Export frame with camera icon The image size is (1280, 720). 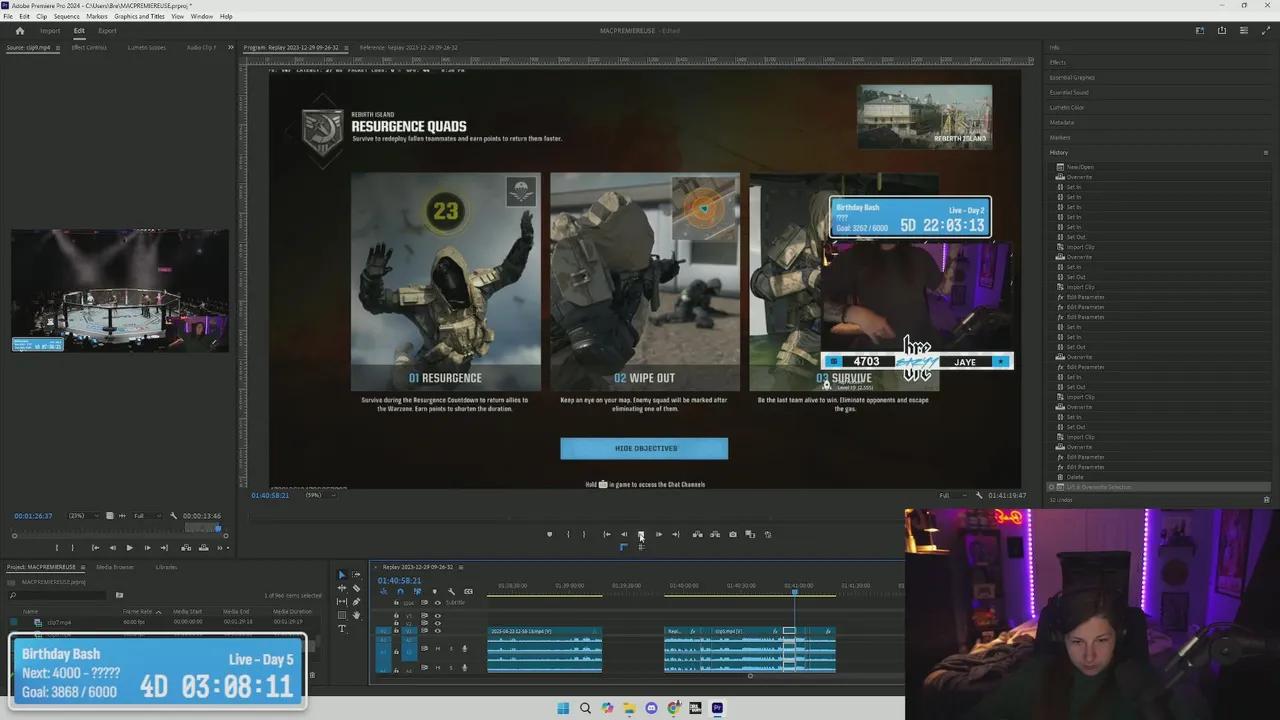click(x=733, y=534)
